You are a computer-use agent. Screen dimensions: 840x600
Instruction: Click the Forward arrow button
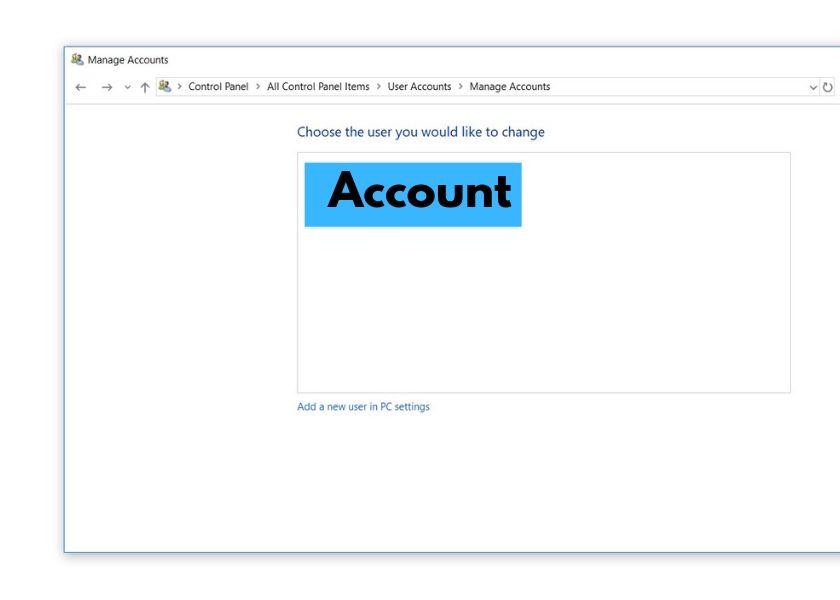pyautogui.click(x=107, y=87)
